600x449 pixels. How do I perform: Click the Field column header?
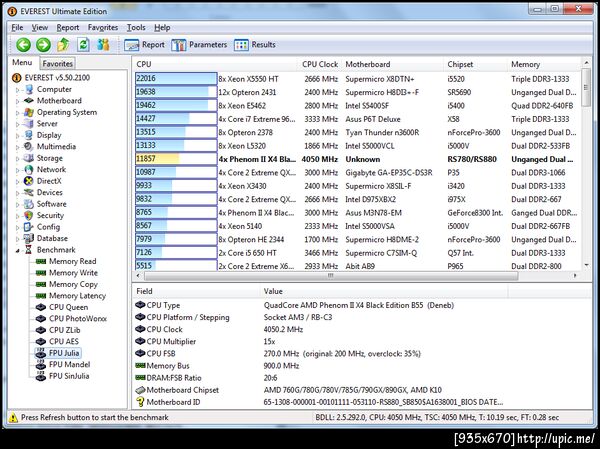[x=196, y=291]
